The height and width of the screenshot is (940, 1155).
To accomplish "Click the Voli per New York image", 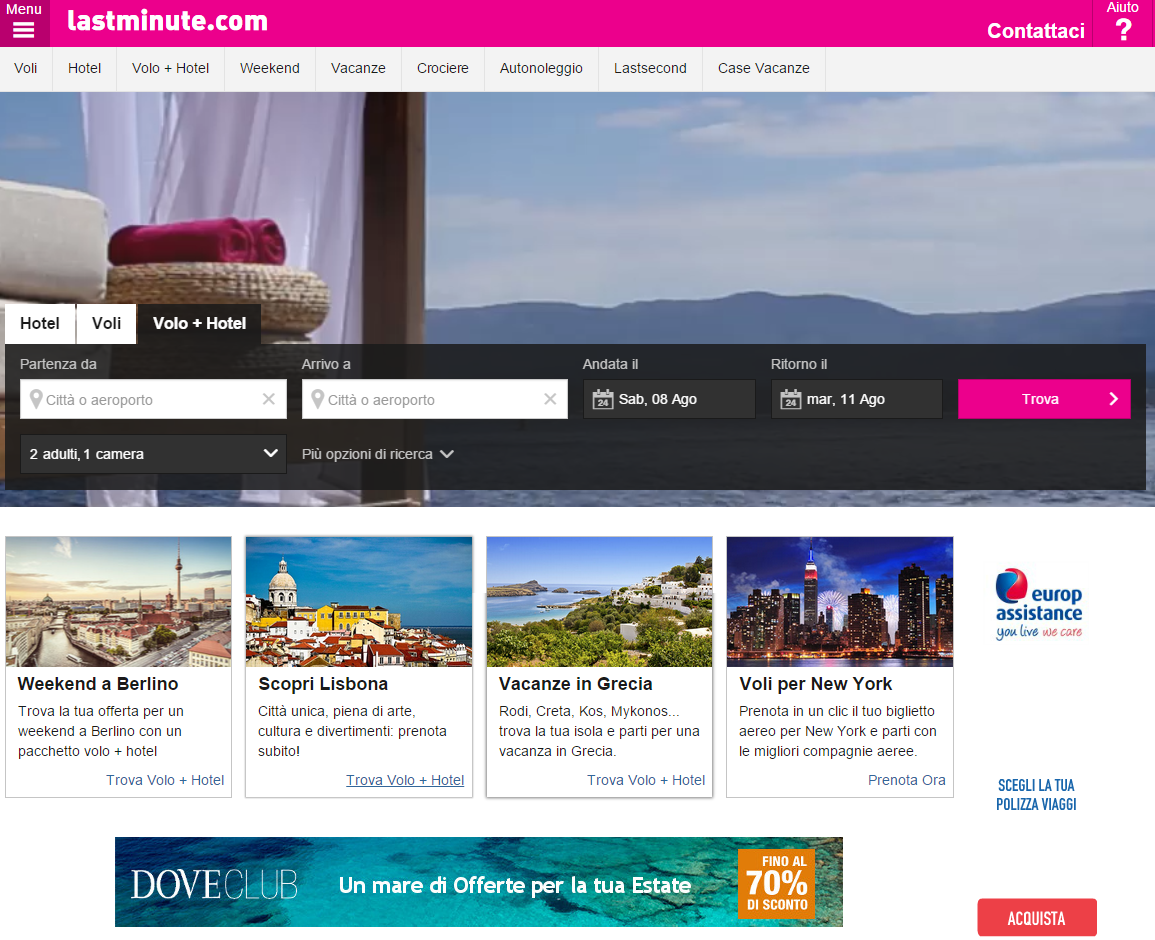I will tap(840, 602).
